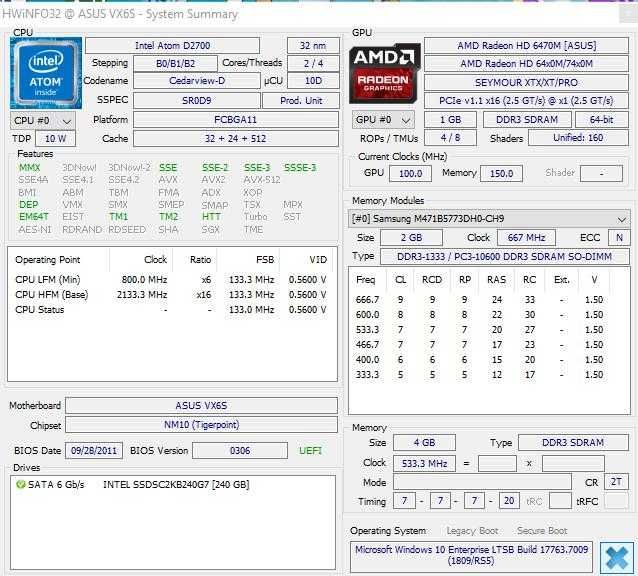Click the memory type DDR3 SDRAM field
The image size is (638, 576).
(573, 443)
